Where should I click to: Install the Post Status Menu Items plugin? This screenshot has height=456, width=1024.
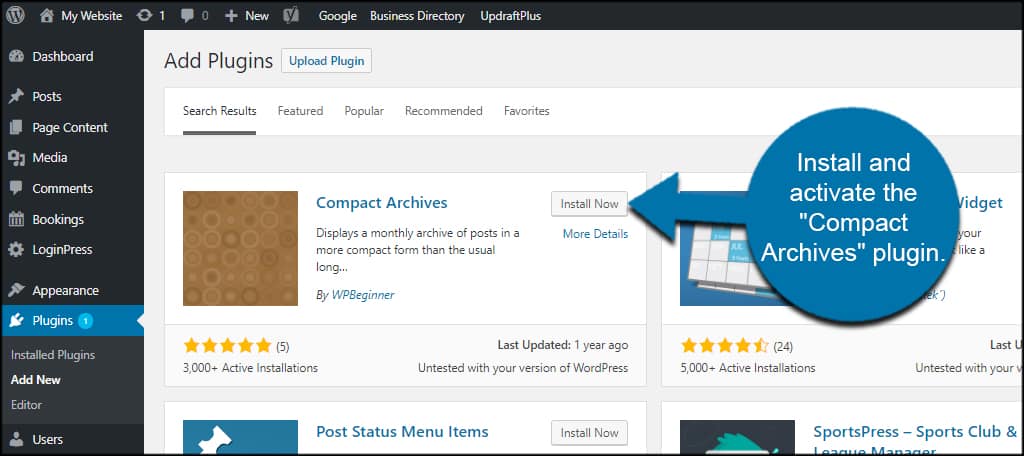coord(589,432)
